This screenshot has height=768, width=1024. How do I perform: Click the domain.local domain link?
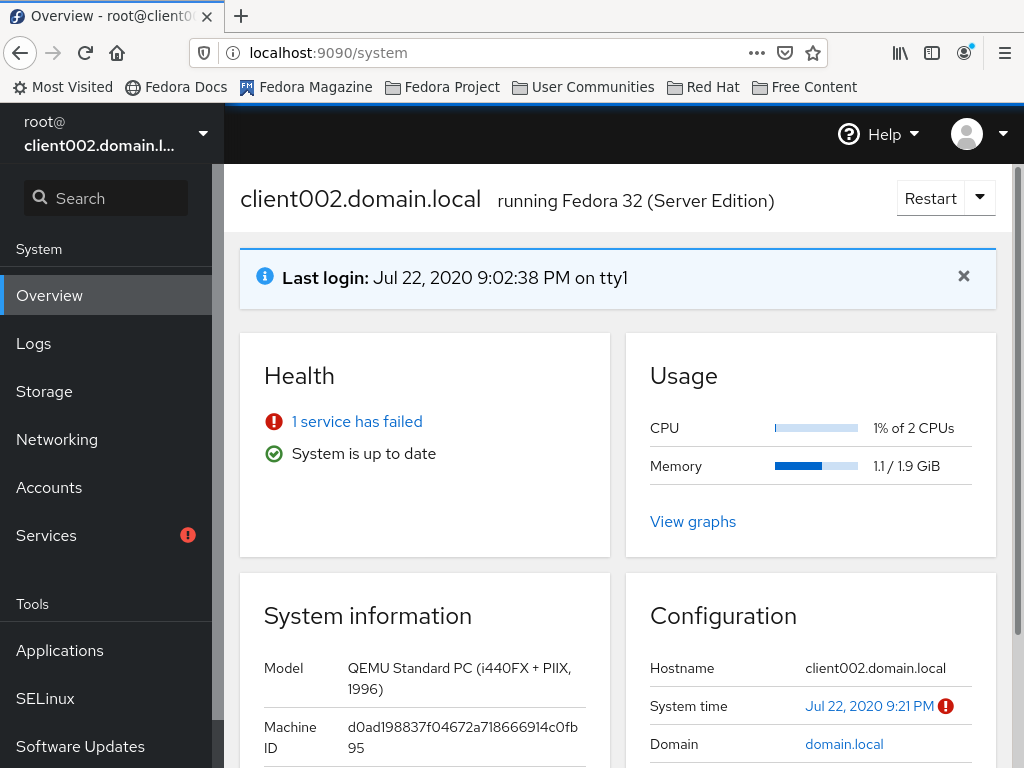click(x=844, y=744)
